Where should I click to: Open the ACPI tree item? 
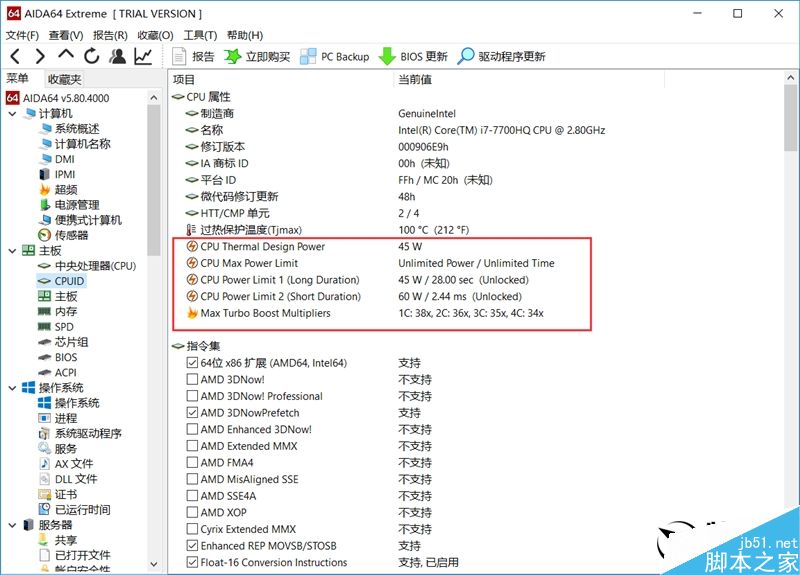[58, 372]
